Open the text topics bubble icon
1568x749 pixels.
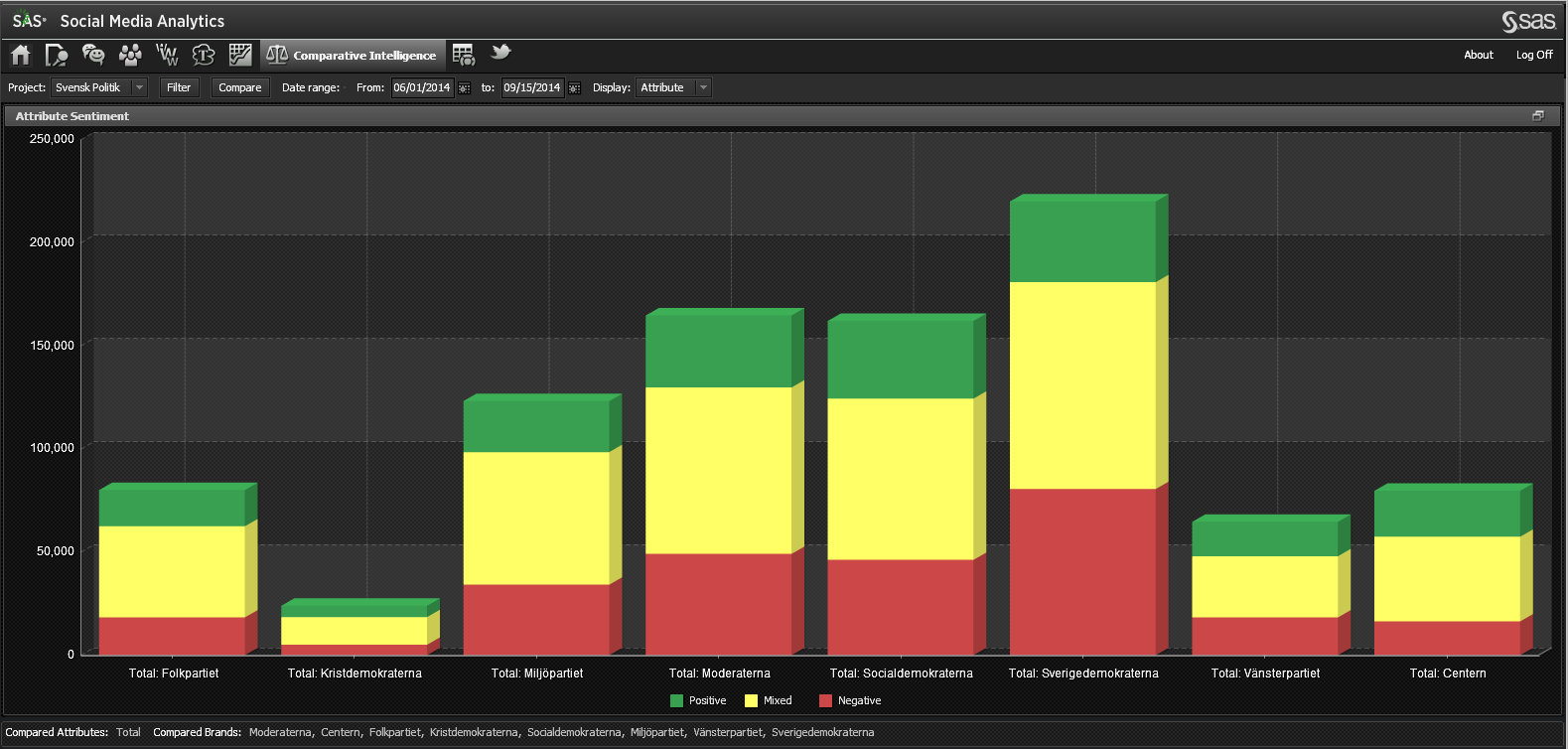point(204,55)
